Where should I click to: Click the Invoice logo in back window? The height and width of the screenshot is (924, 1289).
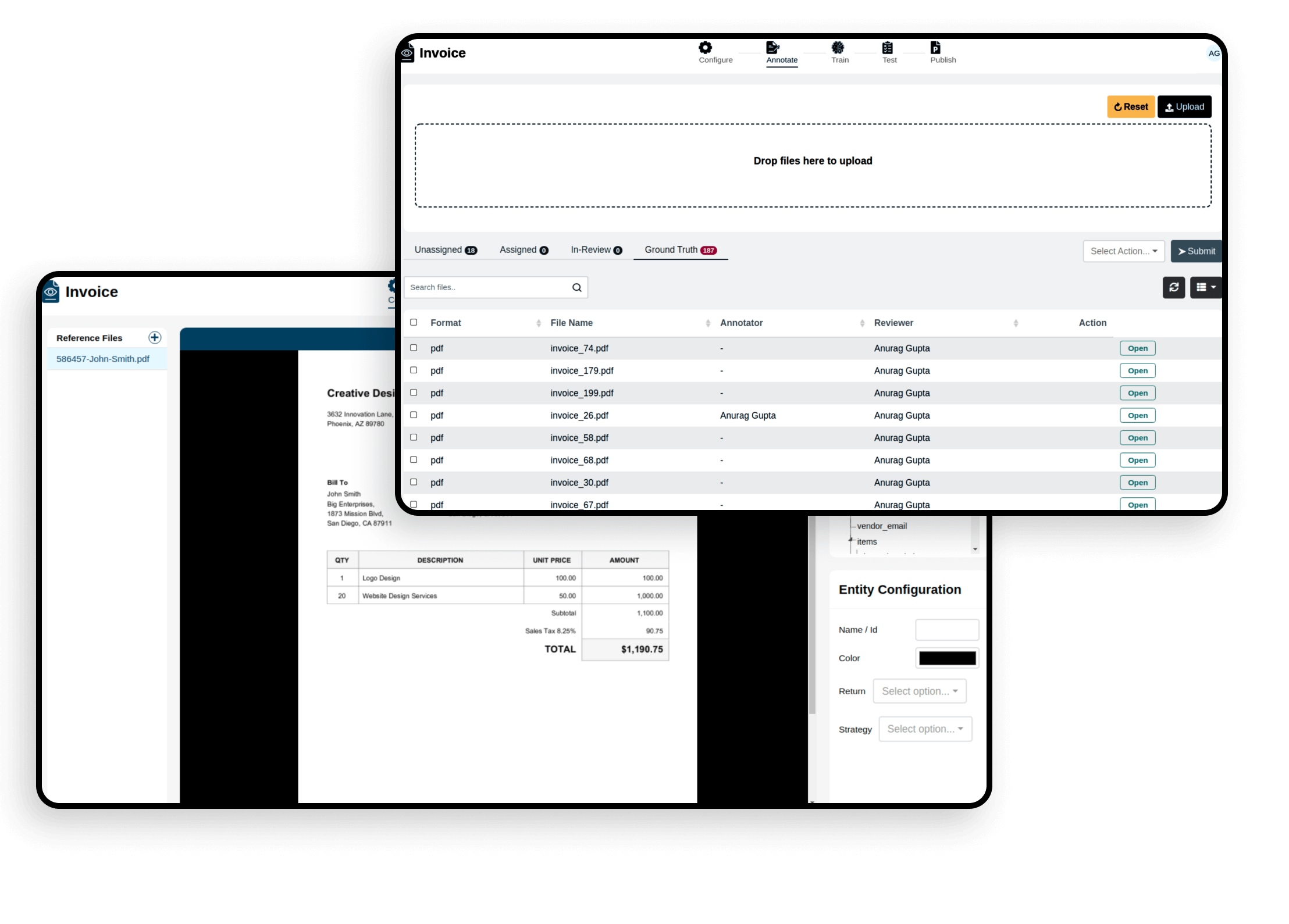[51, 291]
